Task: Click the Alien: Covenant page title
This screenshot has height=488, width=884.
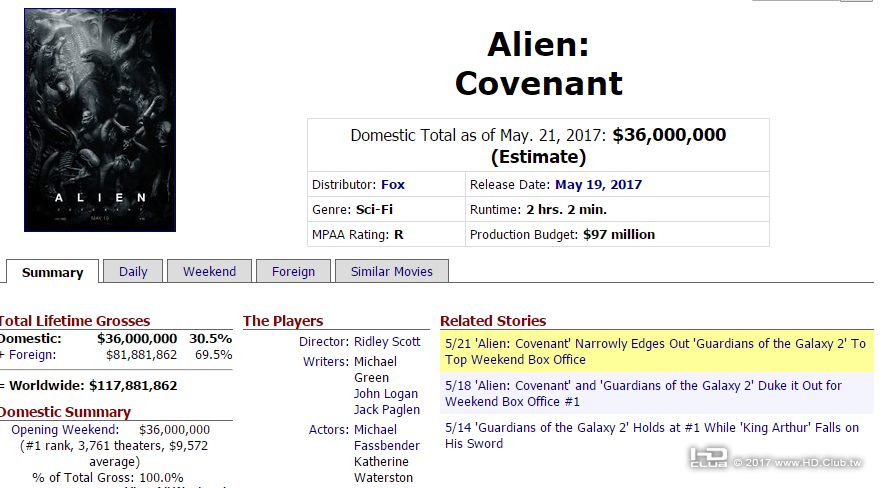Action: (x=538, y=64)
